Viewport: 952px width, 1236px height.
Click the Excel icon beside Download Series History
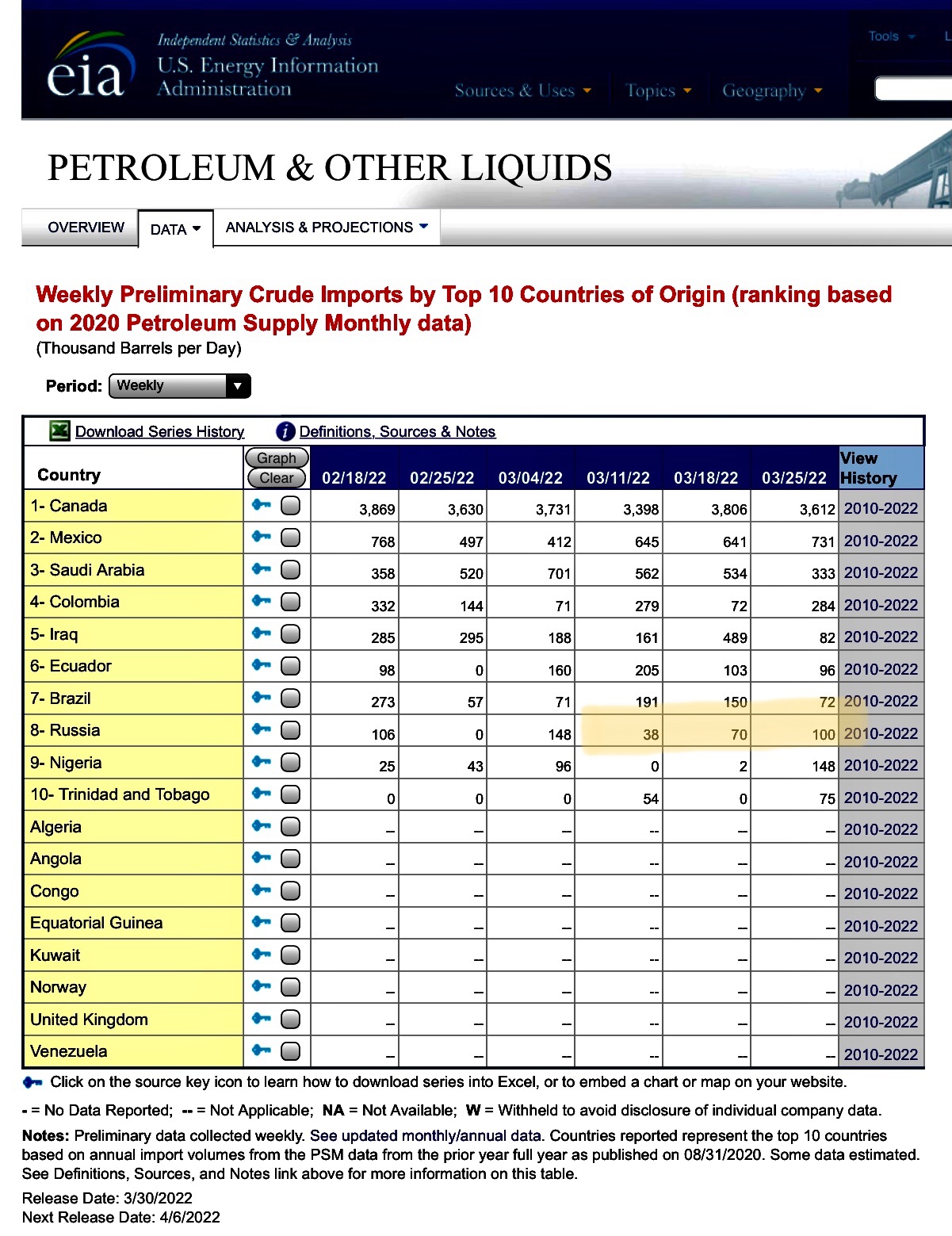tap(59, 430)
